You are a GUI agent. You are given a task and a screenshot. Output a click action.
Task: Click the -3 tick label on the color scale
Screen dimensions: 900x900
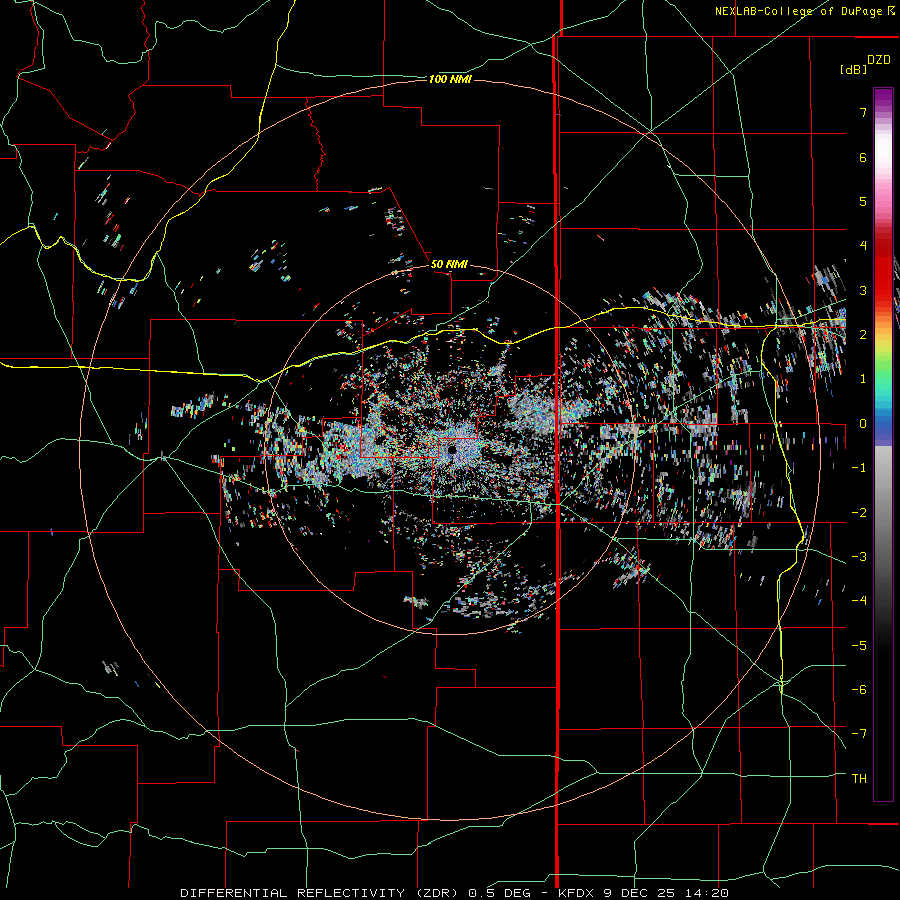pos(859,557)
